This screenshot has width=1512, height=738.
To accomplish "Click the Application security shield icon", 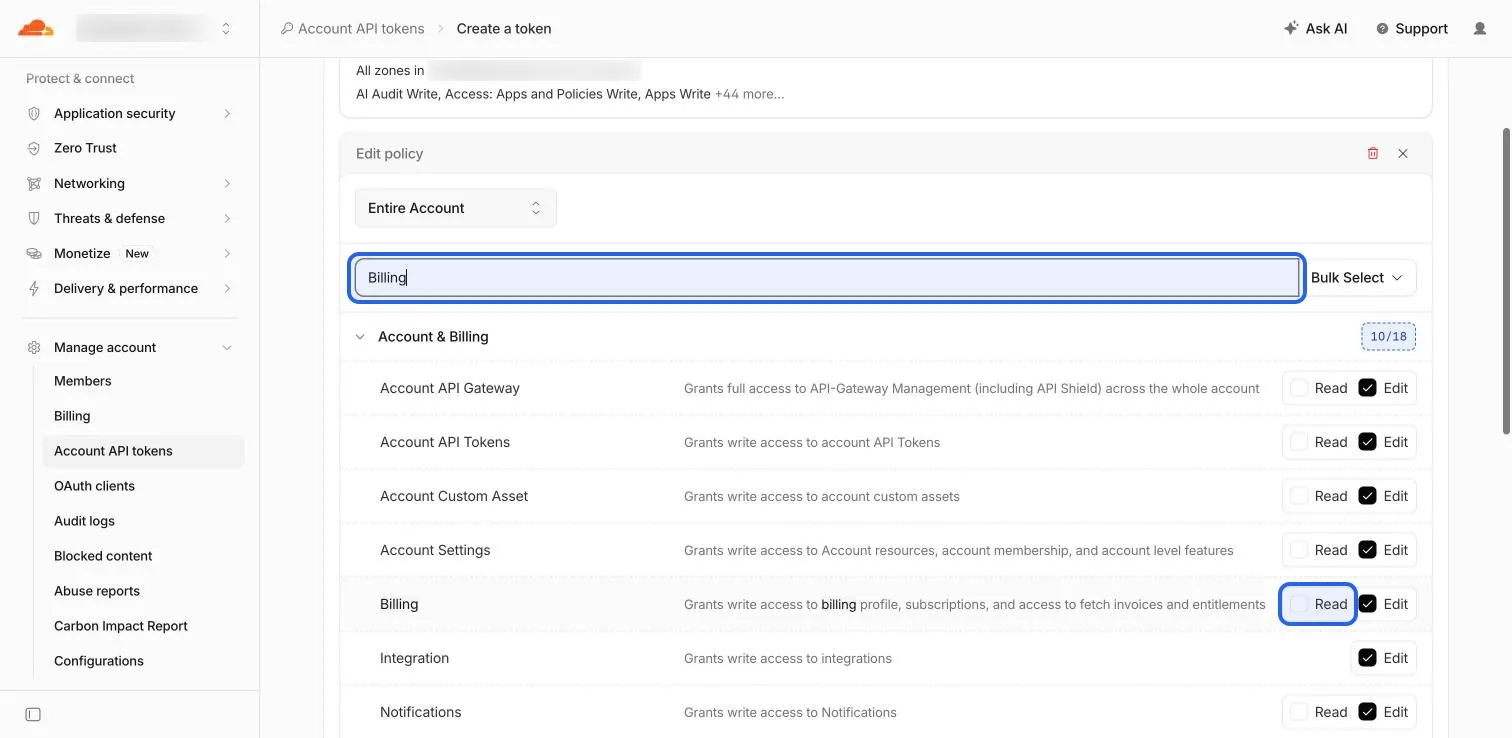I will [34, 113].
